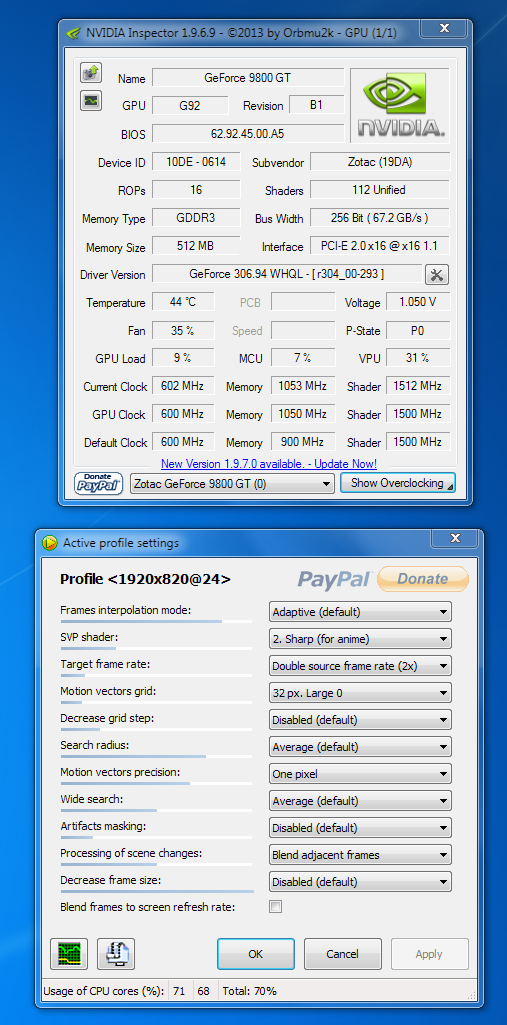Click the New Version 1.9.7.0 update link
This screenshot has width=507, height=1025.
(x=269, y=463)
